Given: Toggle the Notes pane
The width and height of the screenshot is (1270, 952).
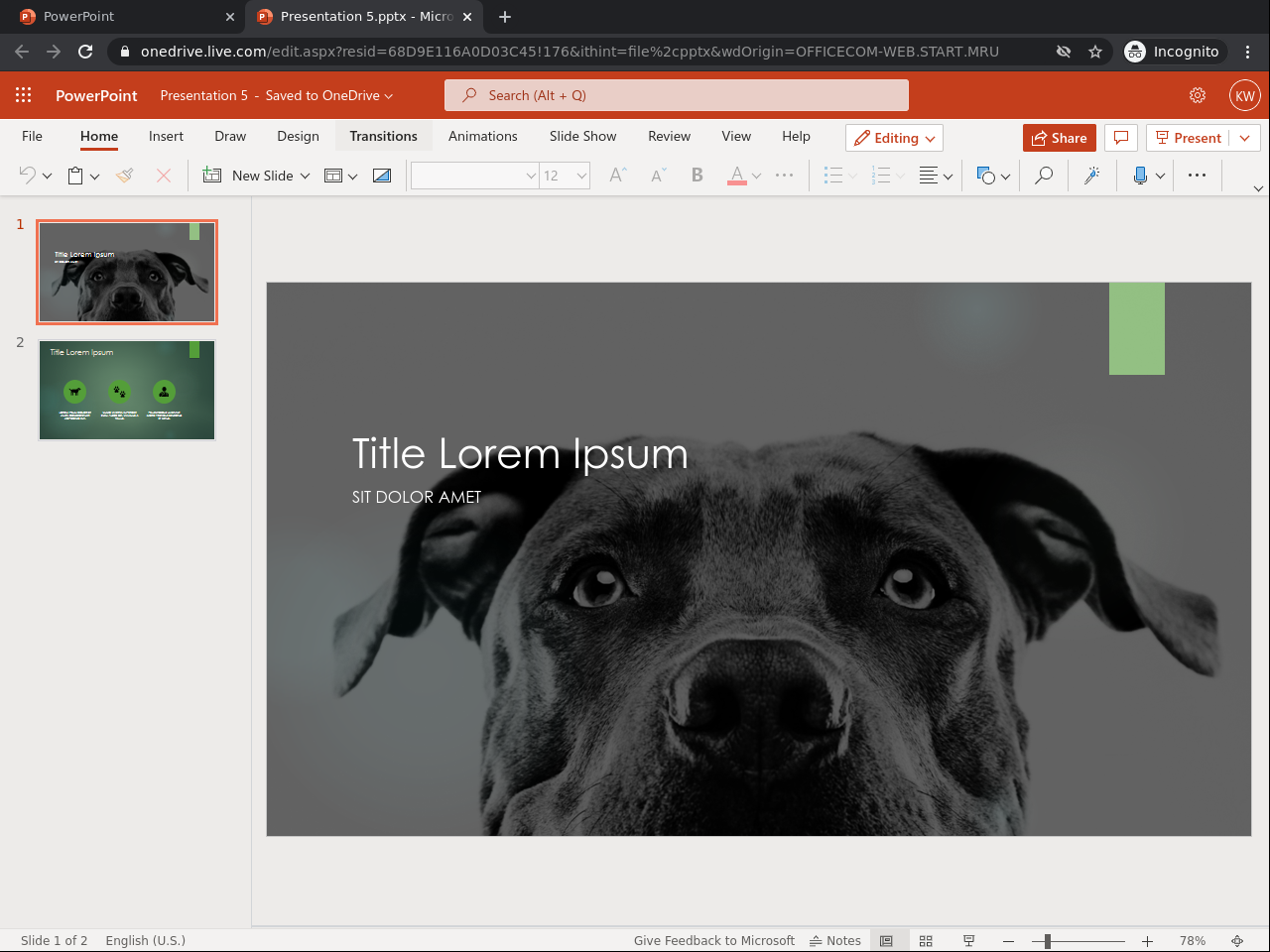Looking at the screenshot, I should [x=835, y=940].
